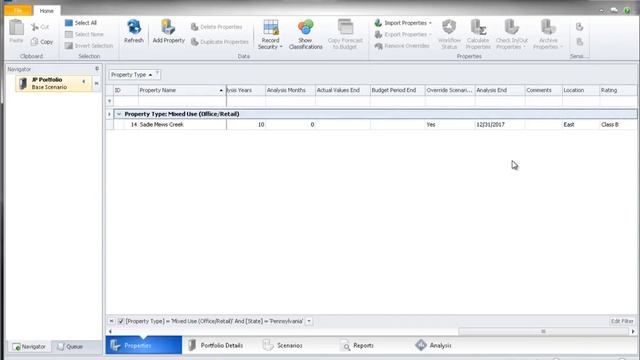Click the Copy icon

(35, 42)
